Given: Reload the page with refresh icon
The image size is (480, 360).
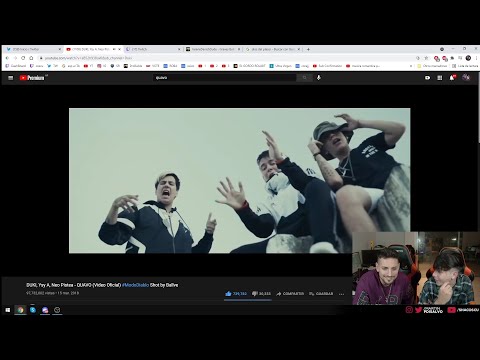Looking at the screenshot, I should (x=23, y=58).
